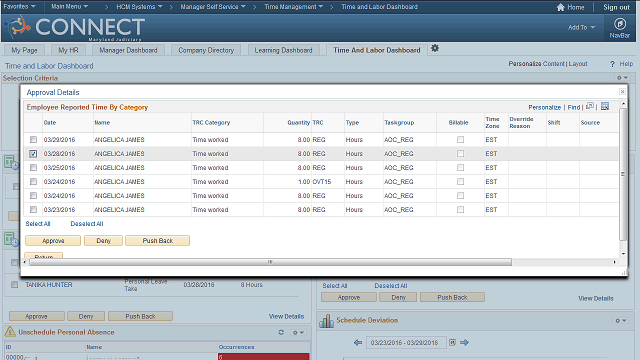The height and width of the screenshot is (360, 640).
Task: Uncheck the 03/28/2016 row checkbox
Action: point(33,154)
